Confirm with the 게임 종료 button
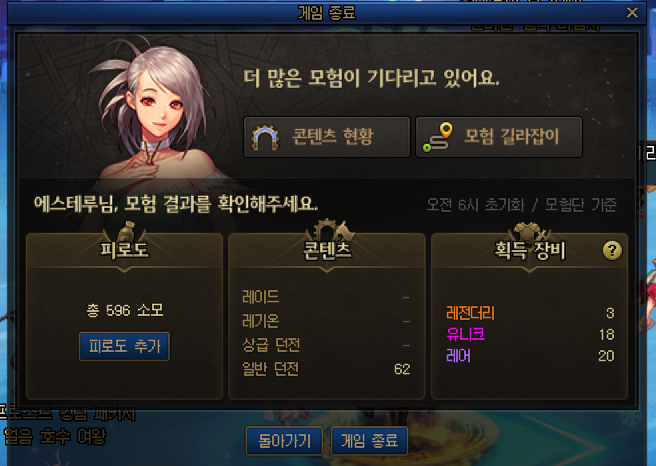 369,441
